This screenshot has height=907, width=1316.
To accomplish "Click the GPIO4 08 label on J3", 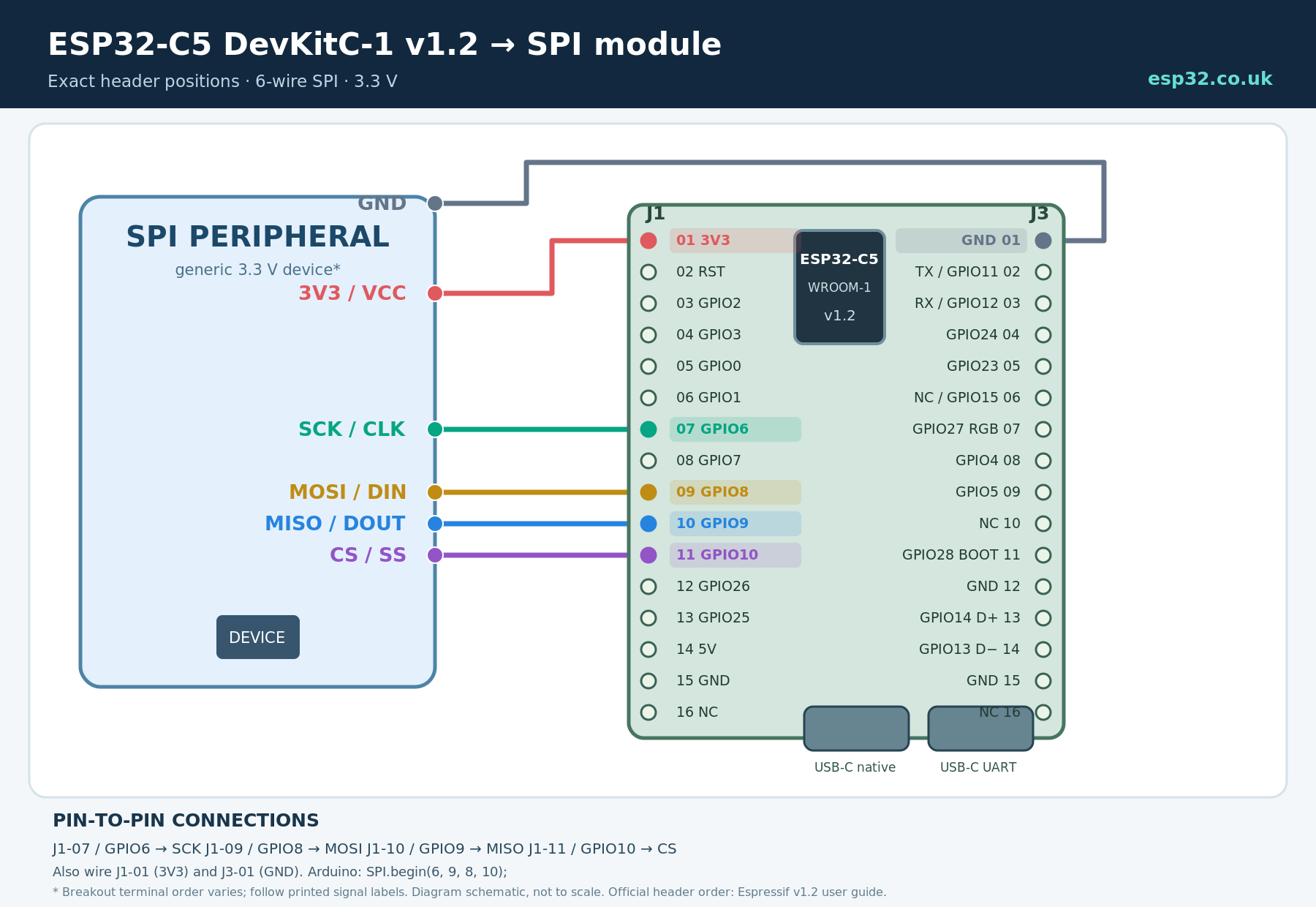I will (x=988, y=461).
